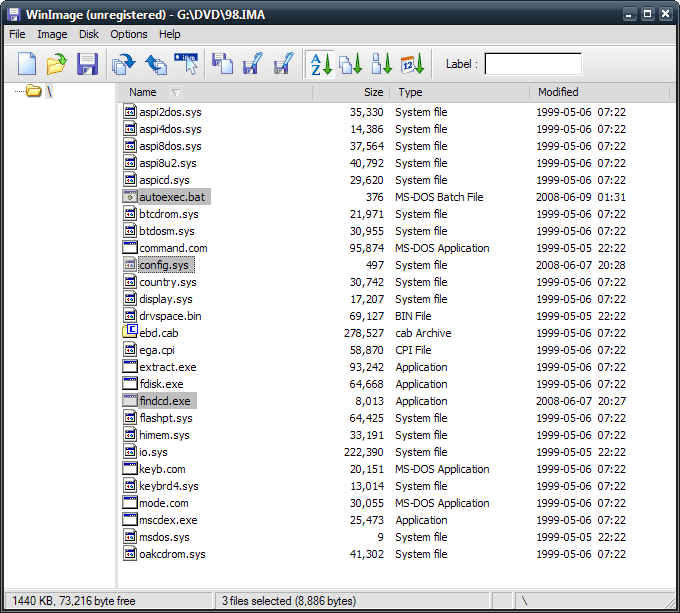The height and width of the screenshot is (613, 680).
Task: Sort by the Modified column header
Action: coord(558,92)
